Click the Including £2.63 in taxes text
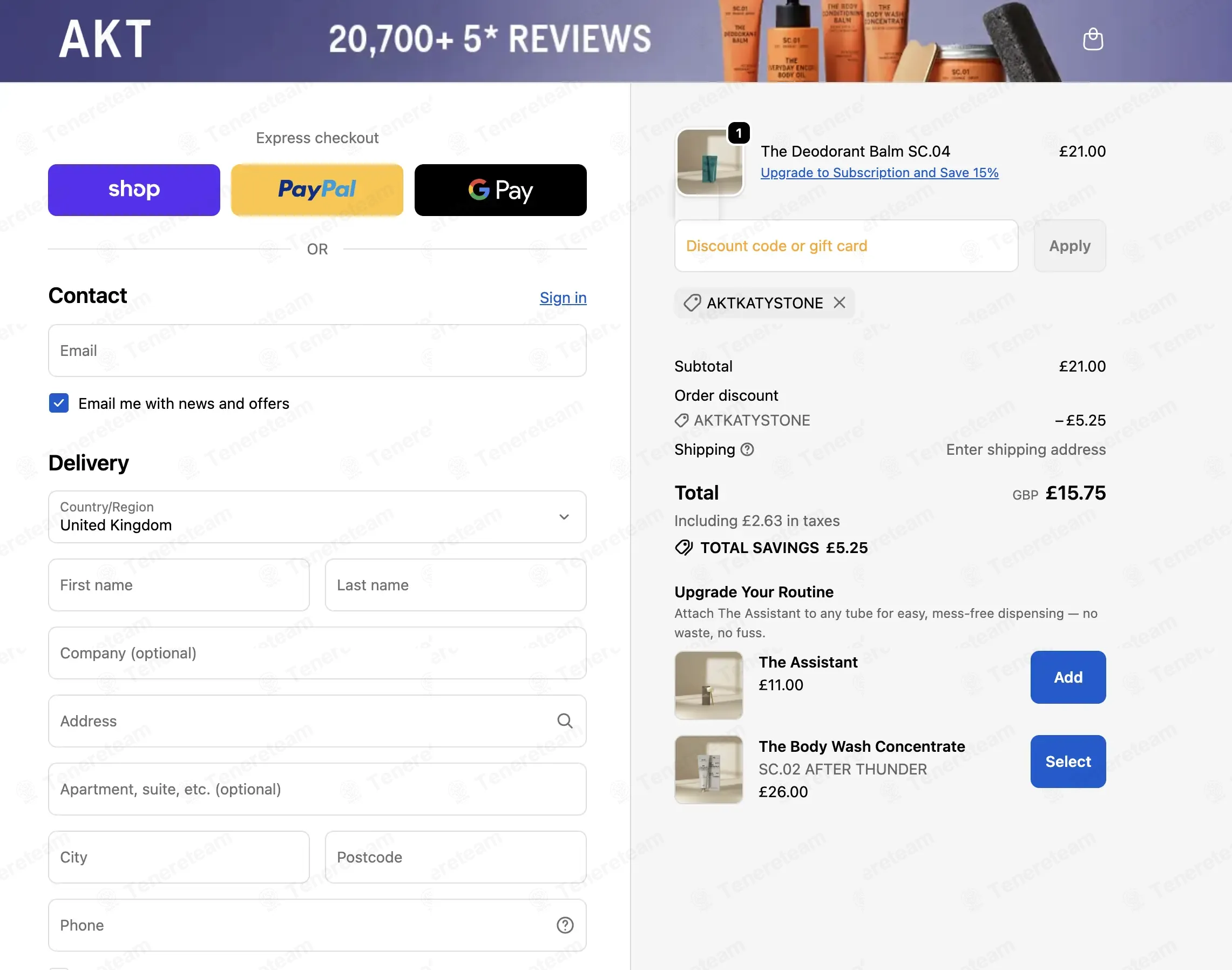 pos(757,521)
